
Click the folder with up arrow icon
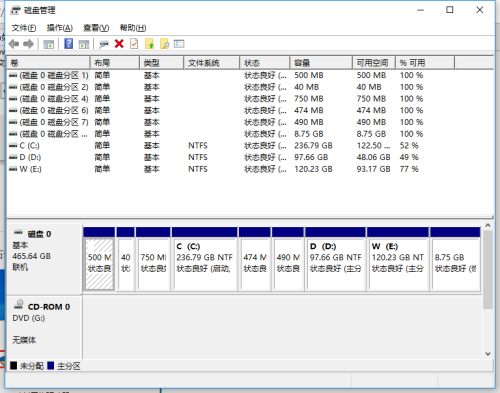coord(149,44)
